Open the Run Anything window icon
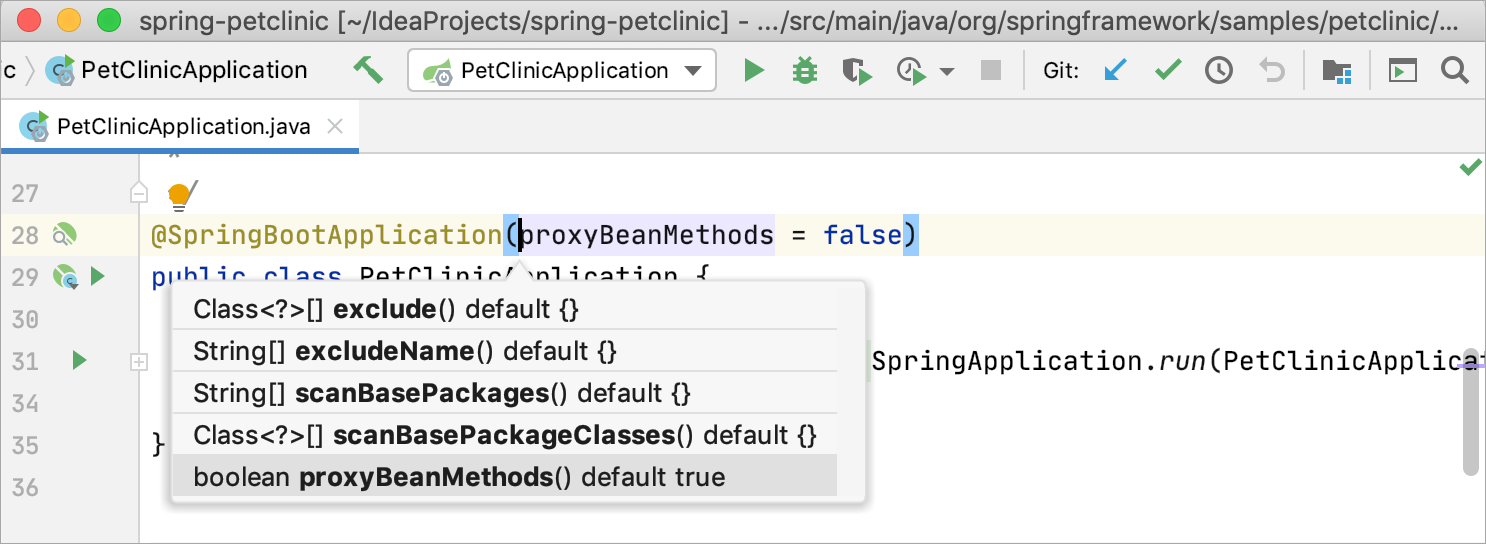Screen dimensions: 1486x544 coord(1403,71)
